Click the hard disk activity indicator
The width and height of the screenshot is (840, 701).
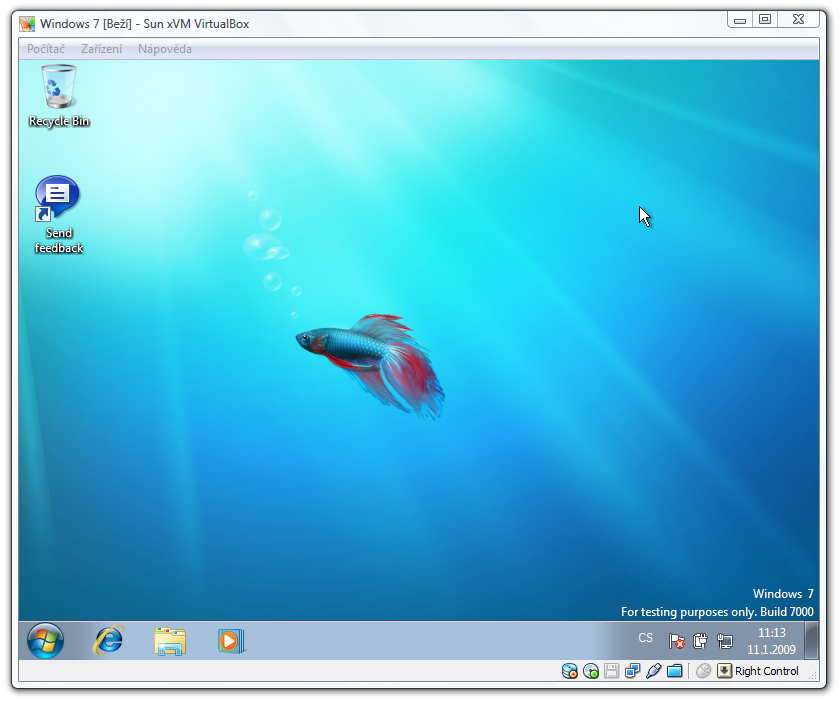click(569, 671)
